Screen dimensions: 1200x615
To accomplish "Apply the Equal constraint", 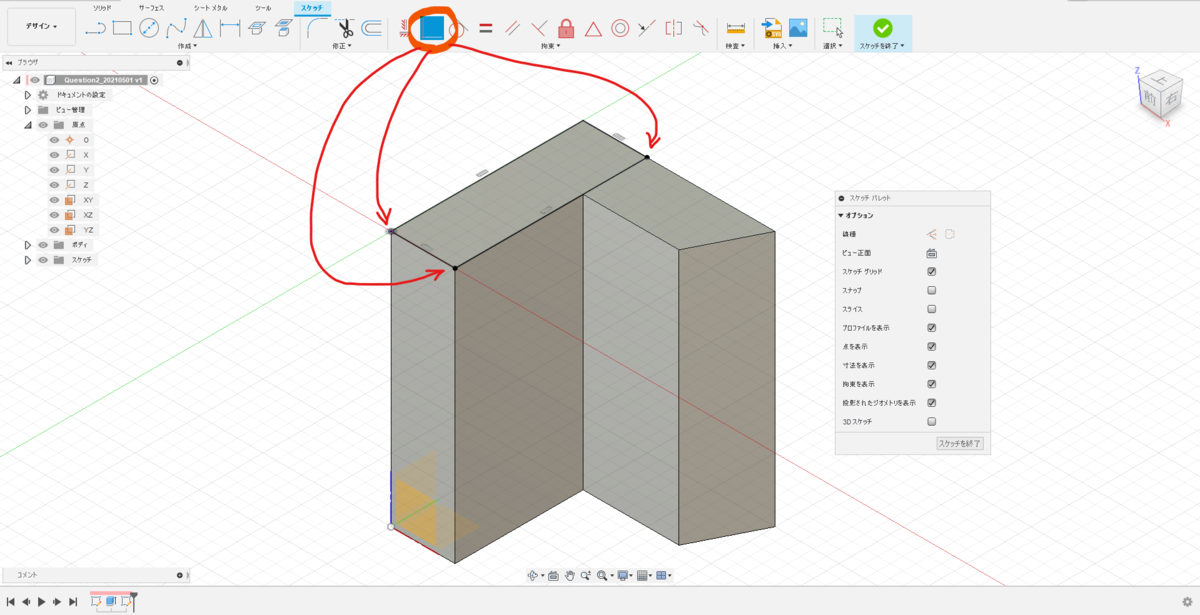I will (x=486, y=28).
